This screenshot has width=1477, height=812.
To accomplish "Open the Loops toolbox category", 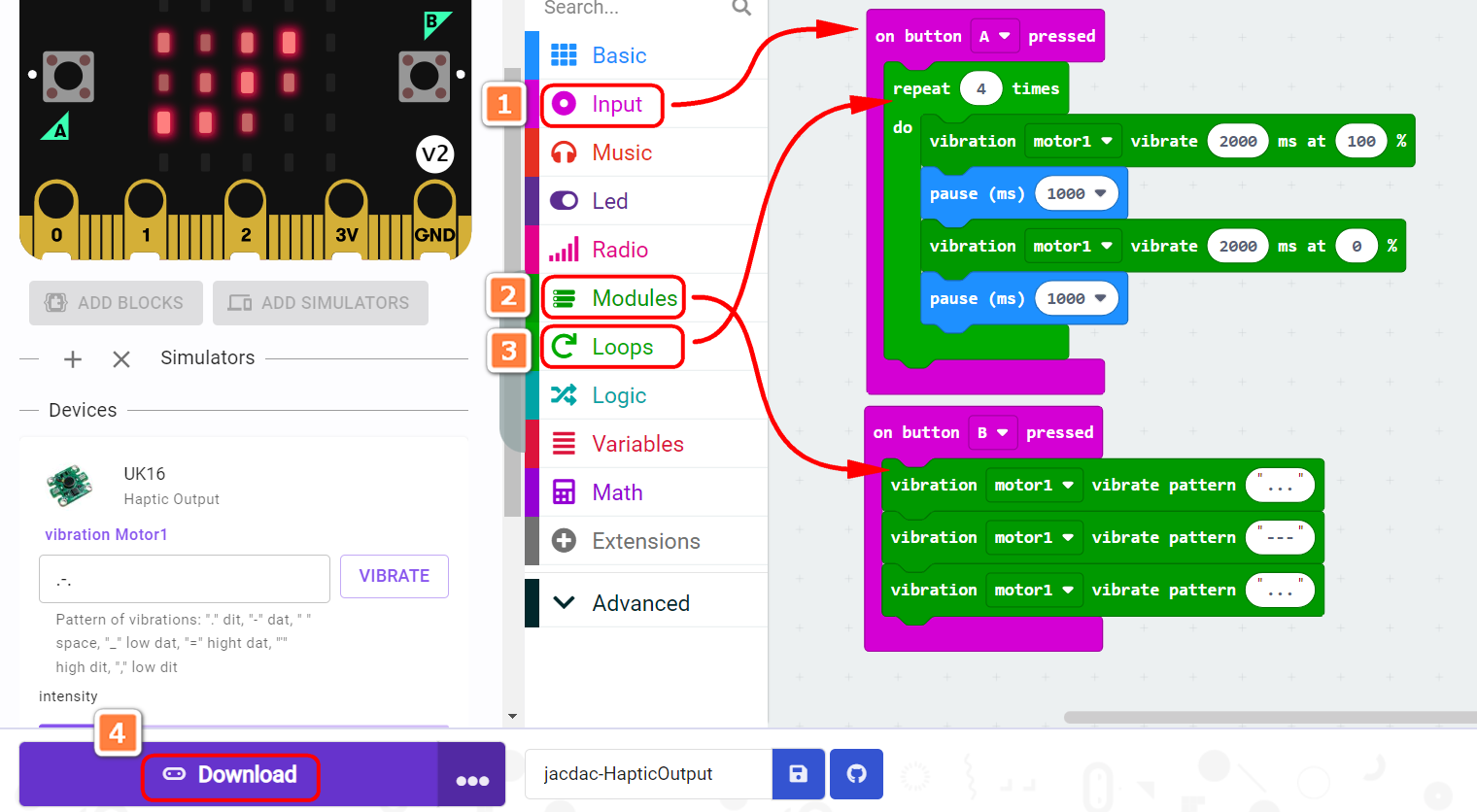I will [622, 347].
